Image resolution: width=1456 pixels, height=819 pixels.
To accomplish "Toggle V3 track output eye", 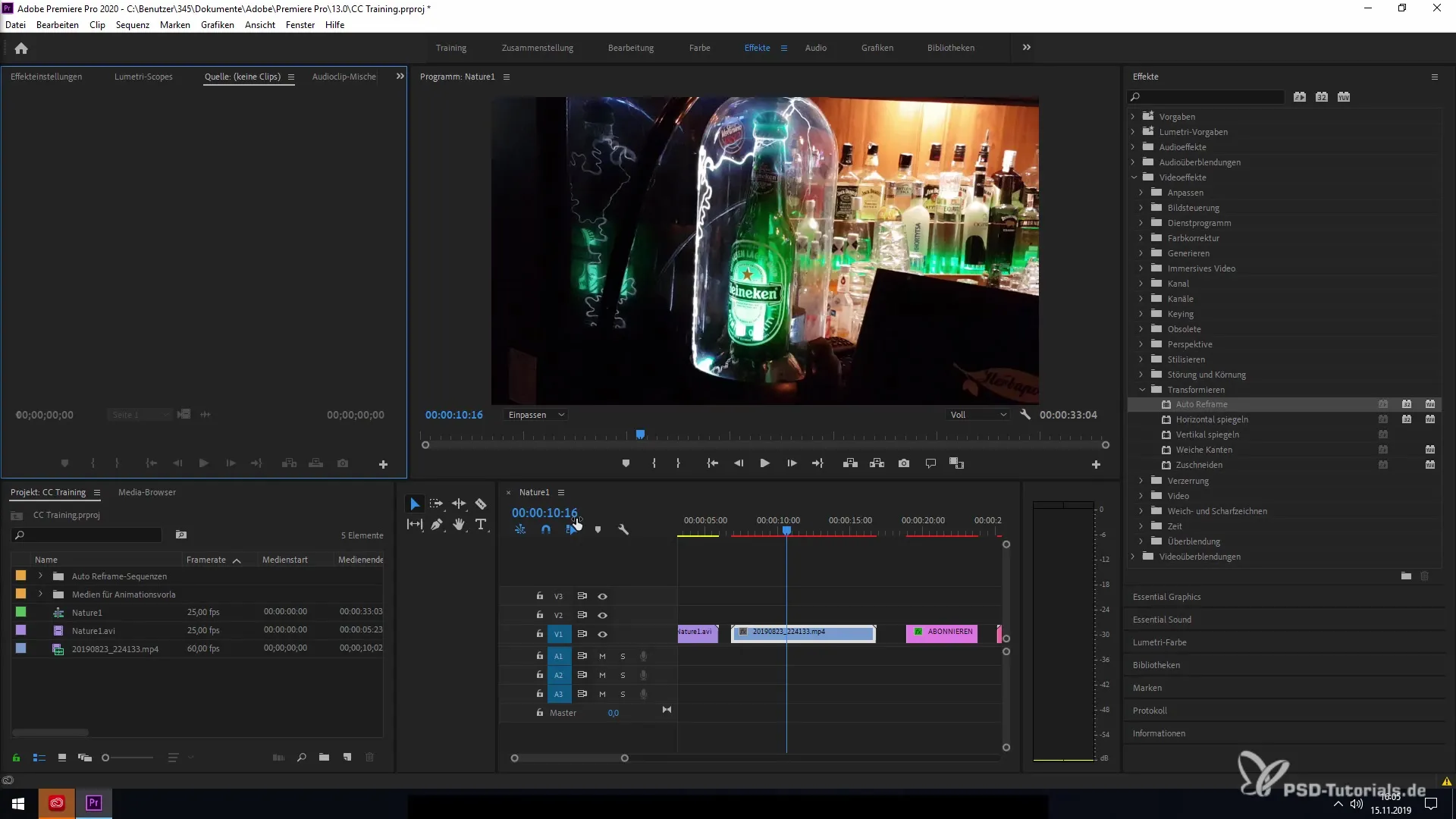I will coord(602,597).
